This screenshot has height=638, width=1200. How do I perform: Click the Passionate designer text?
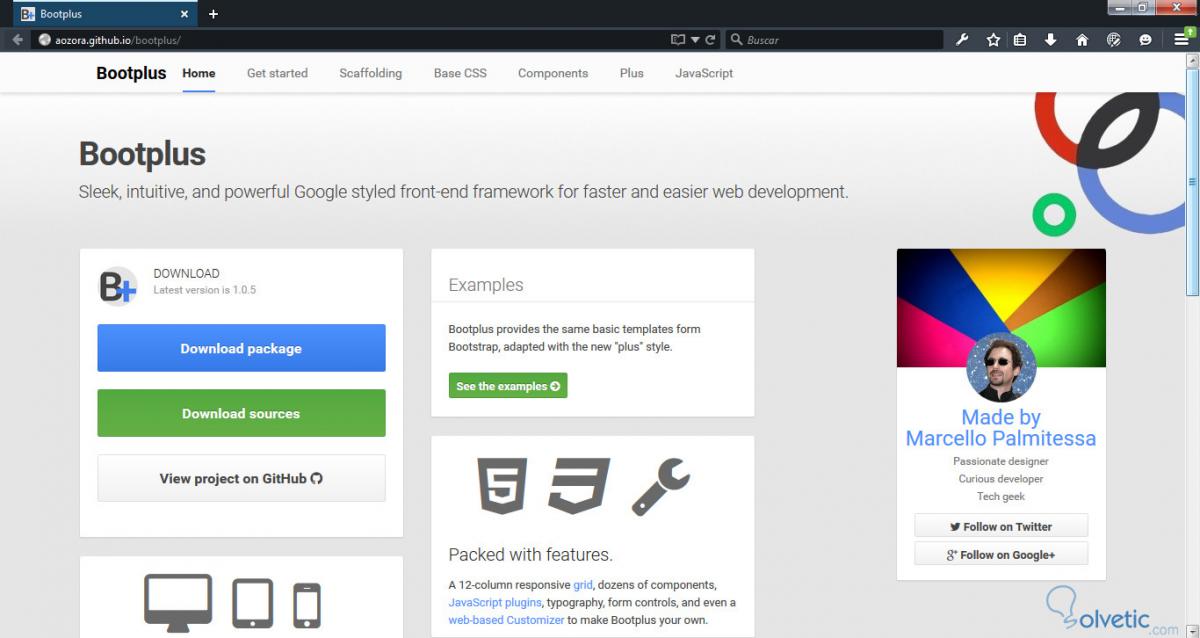[x=1001, y=461]
